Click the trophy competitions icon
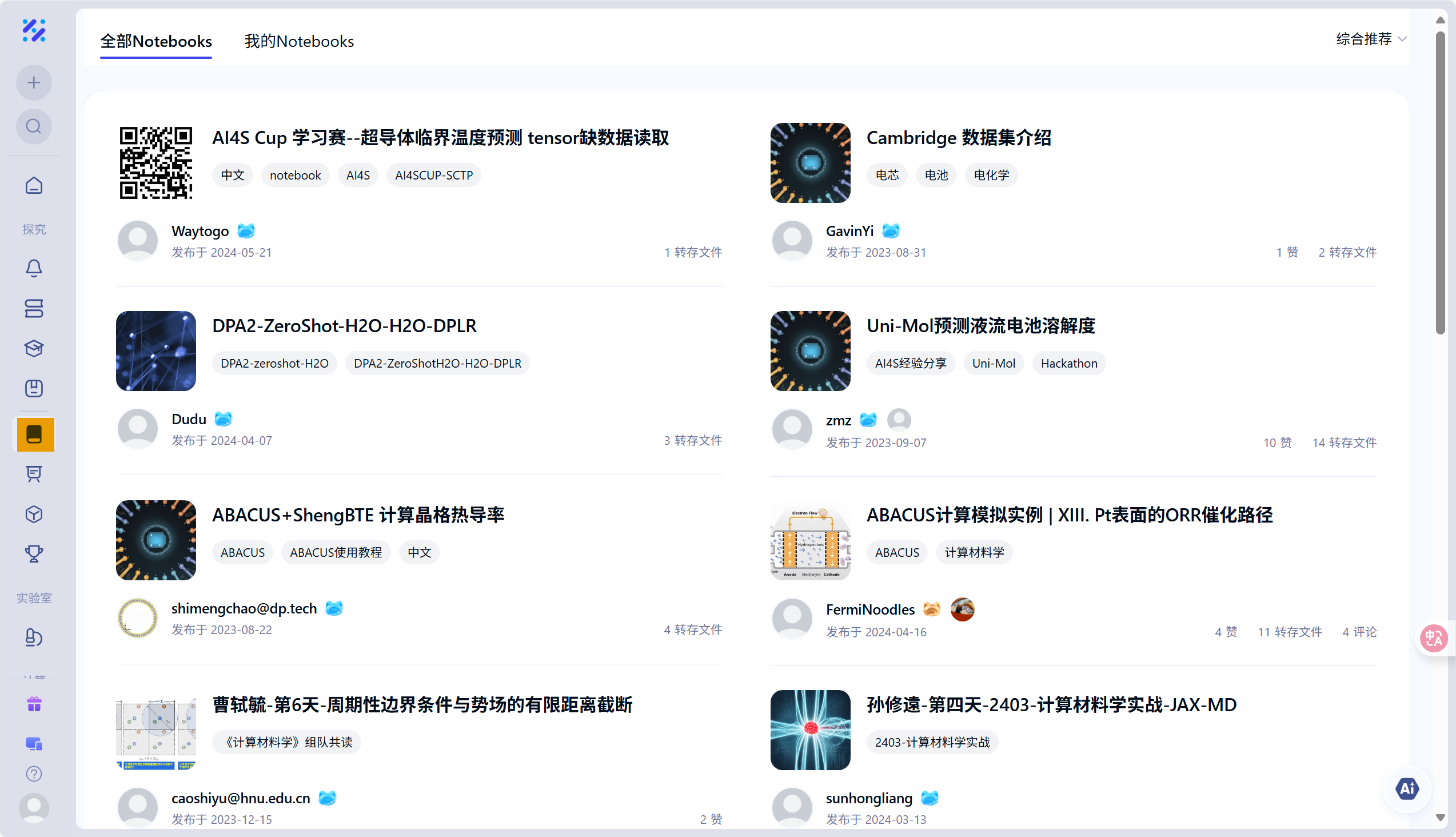Screen dimensions: 1456x837 34,553
